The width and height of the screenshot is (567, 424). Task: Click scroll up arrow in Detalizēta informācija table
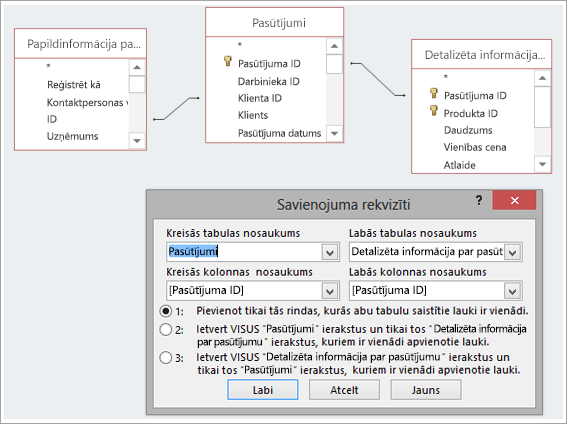pos(542,78)
